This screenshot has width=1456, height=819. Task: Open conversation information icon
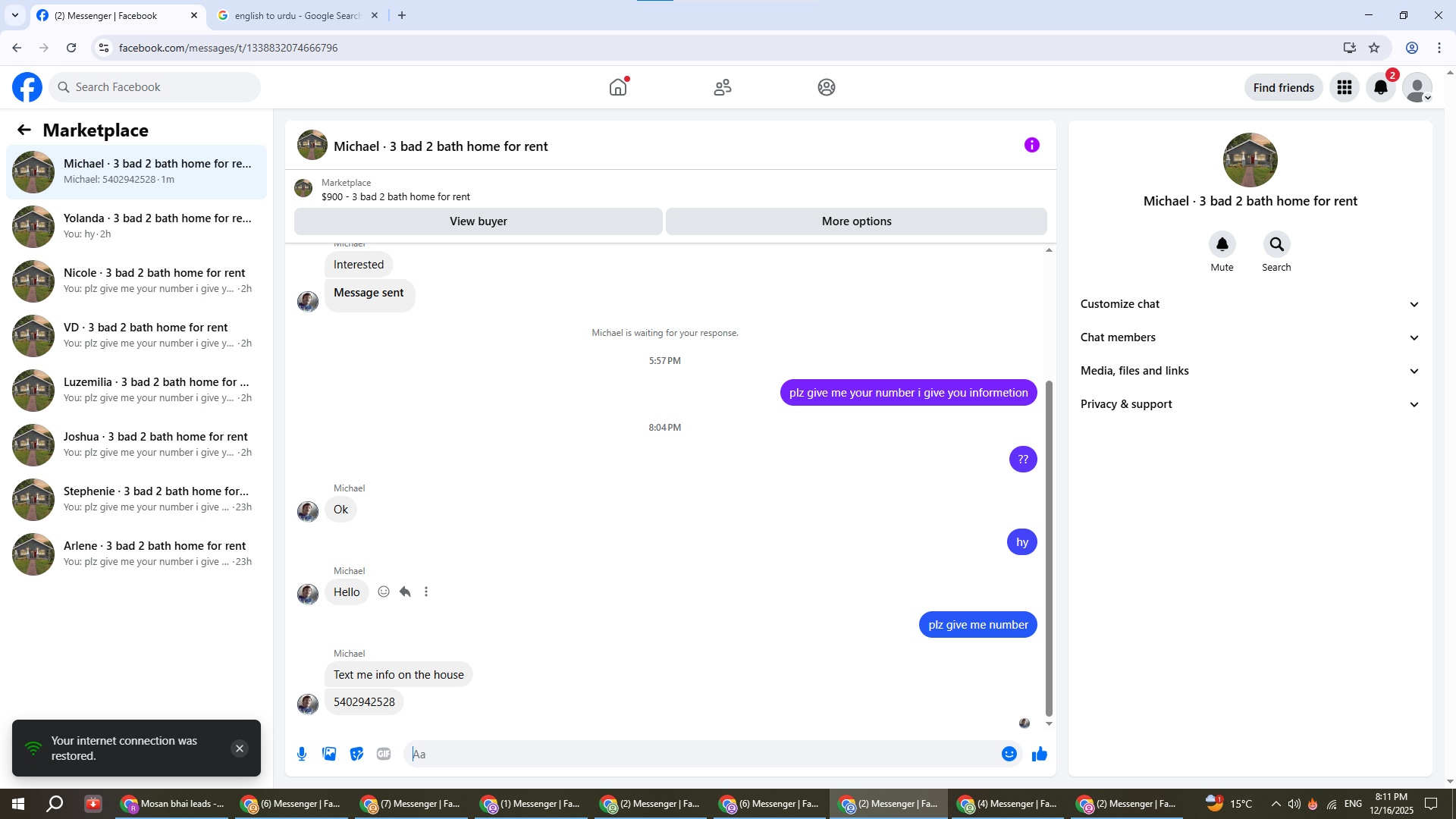(1032, 145)
